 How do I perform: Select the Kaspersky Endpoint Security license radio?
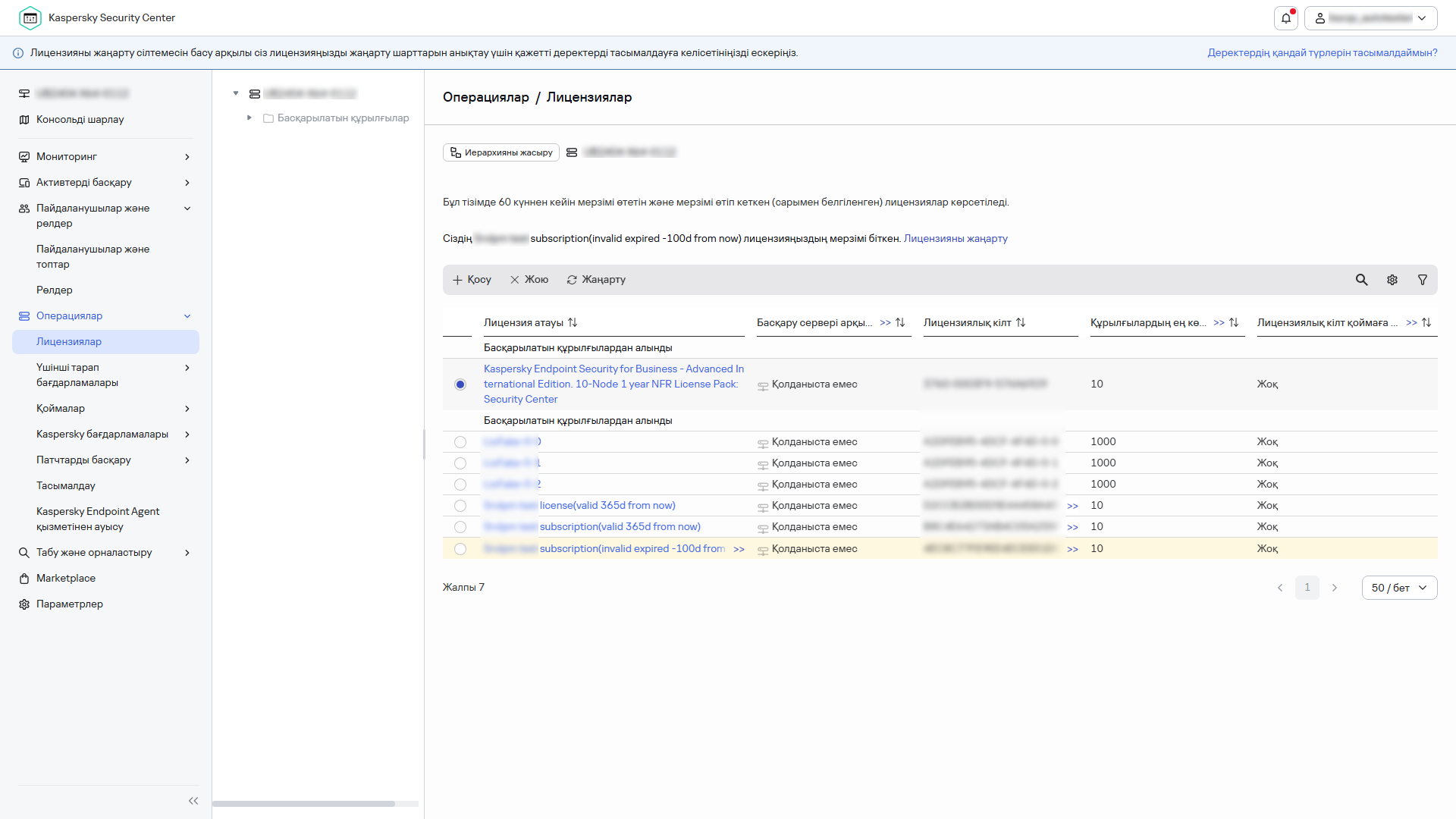pos(460,384)
